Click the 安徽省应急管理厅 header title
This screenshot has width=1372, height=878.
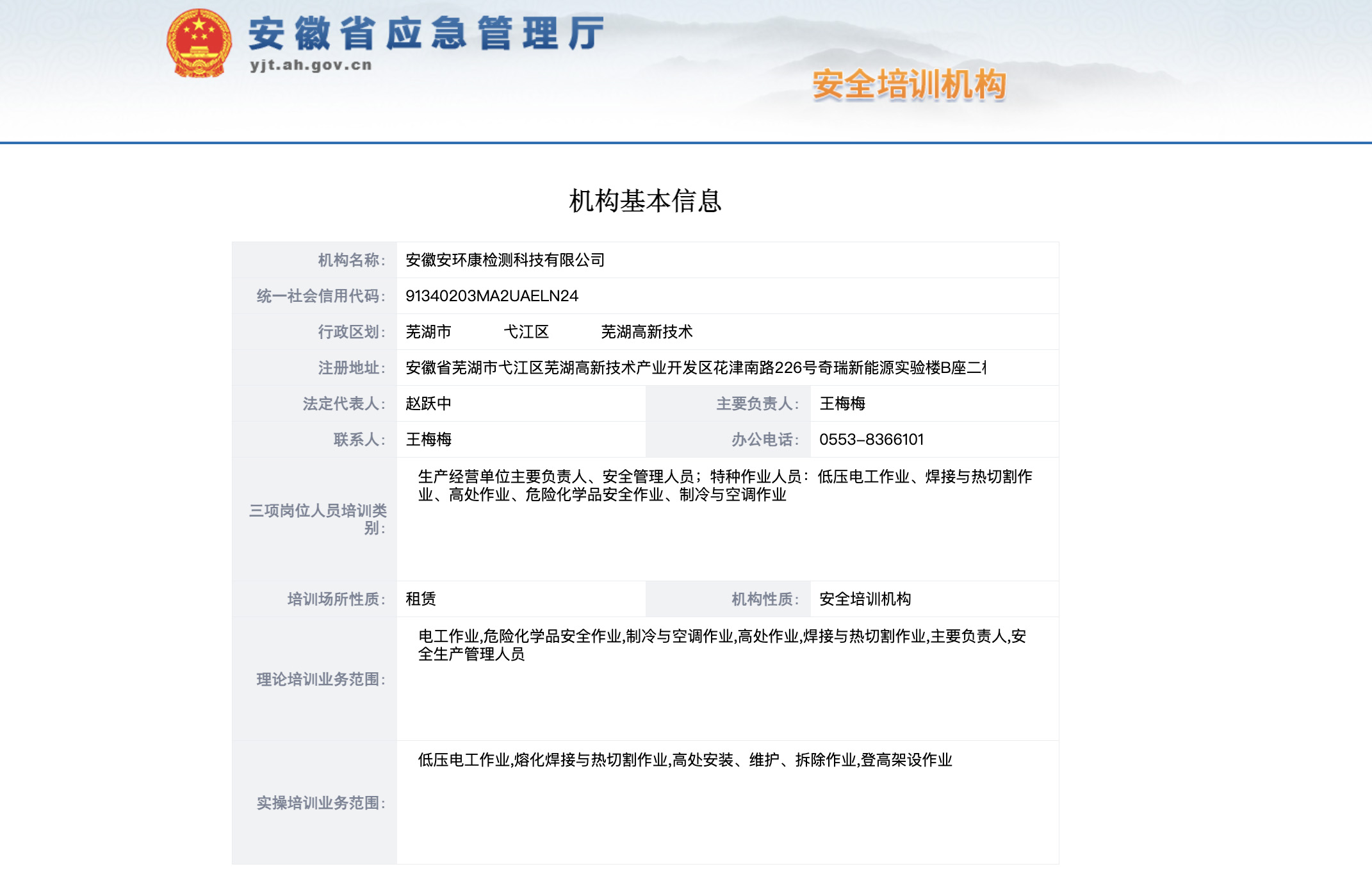point(426,33)
